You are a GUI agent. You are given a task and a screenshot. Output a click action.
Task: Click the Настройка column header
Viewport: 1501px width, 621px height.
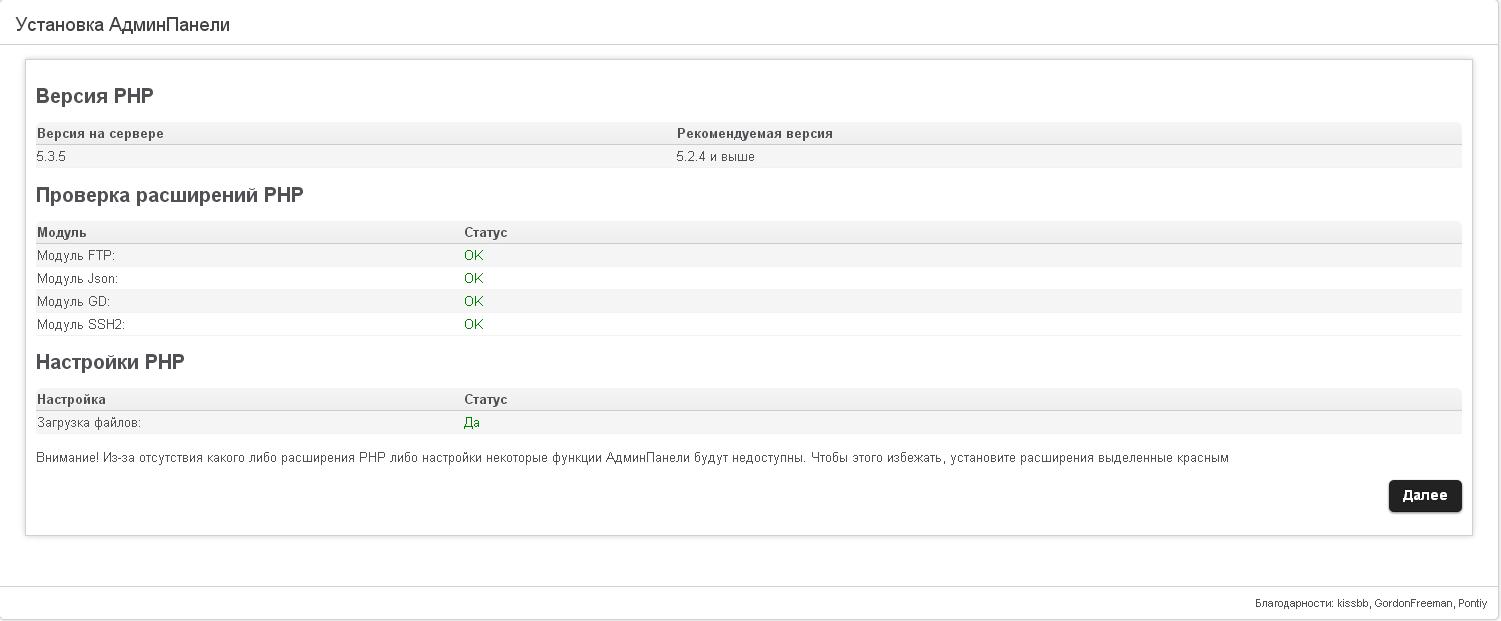[x=71, y=399]
